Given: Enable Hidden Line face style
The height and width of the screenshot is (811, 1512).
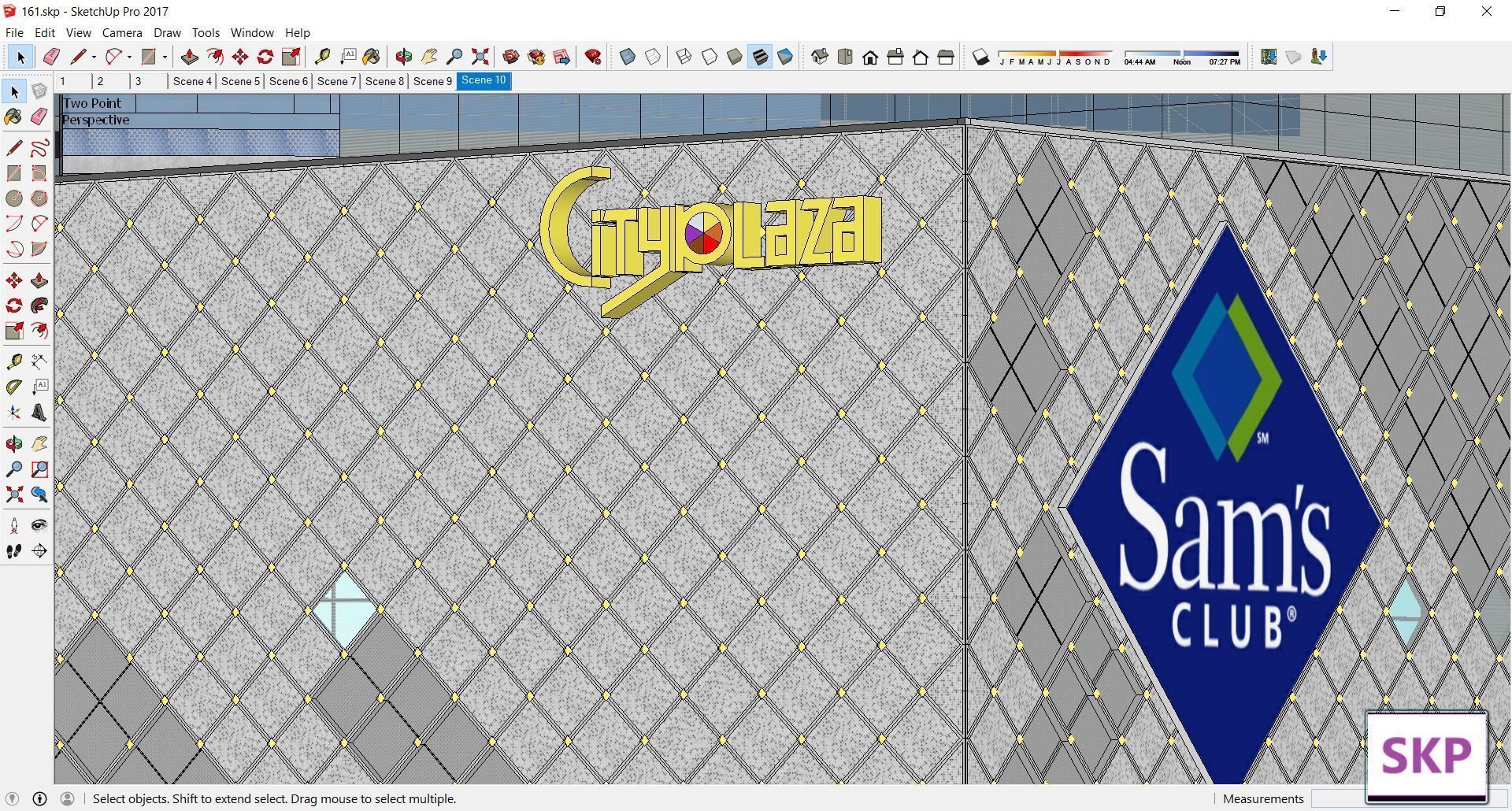Looking at the screenshot, I should [710, 57].
